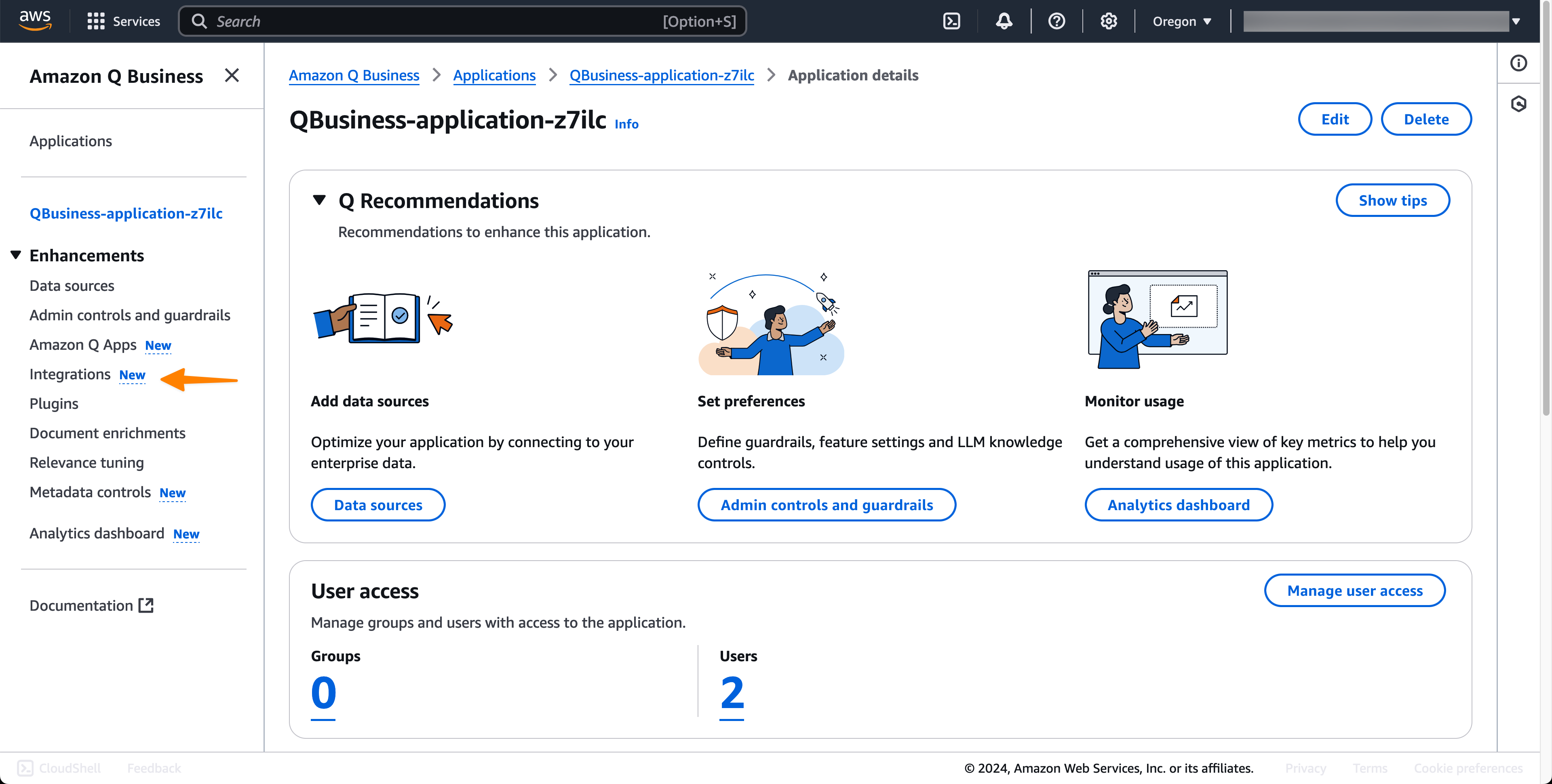Open the Services grid menu
The height and width of the screenshot is (784, 1552).
(x=124, y=21)
